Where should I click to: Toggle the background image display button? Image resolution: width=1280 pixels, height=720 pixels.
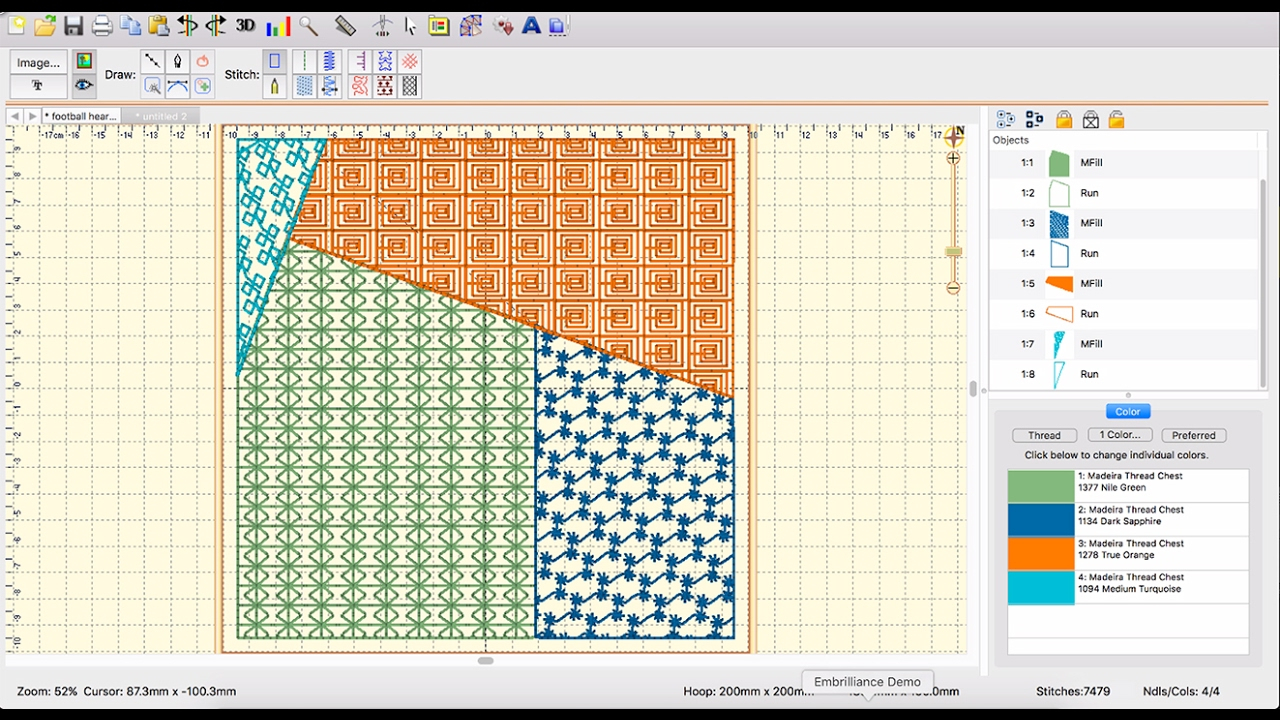point(84,62)
